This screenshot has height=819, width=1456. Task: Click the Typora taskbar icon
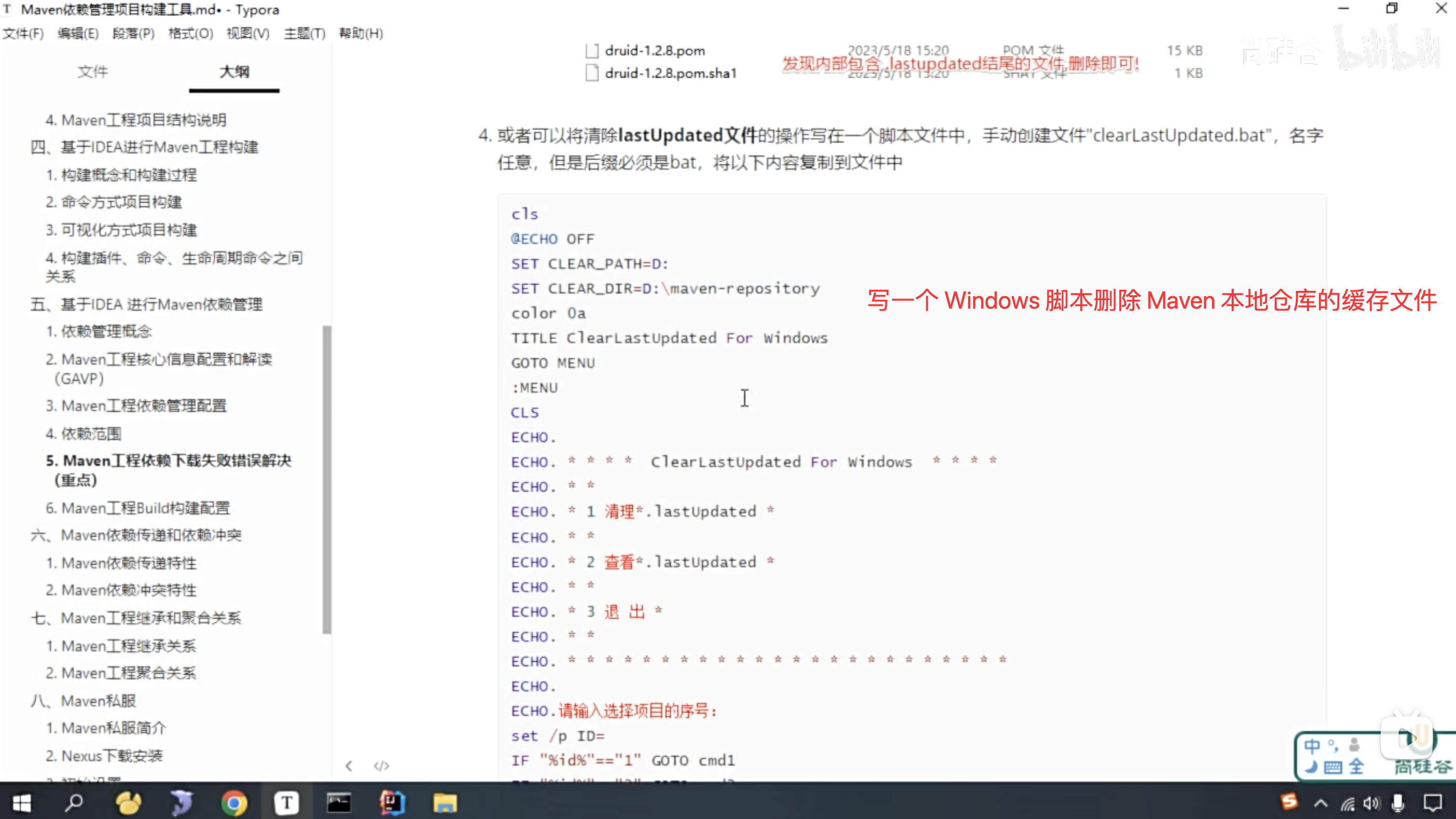click(287, 803)
